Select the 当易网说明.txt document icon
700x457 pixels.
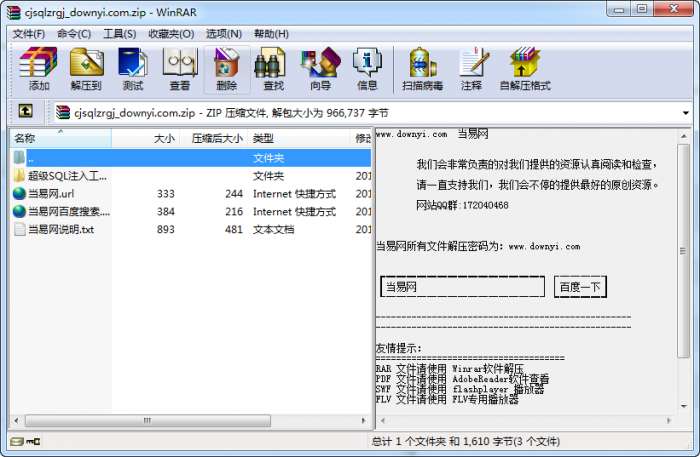coord(20,229)
